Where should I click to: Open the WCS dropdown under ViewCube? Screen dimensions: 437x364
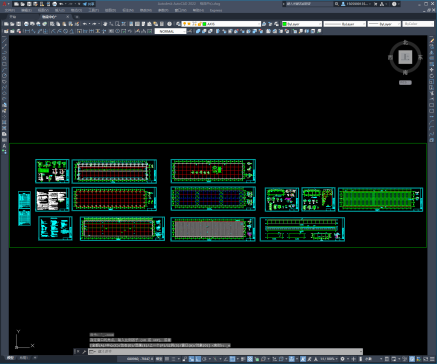tap(405, 82)
